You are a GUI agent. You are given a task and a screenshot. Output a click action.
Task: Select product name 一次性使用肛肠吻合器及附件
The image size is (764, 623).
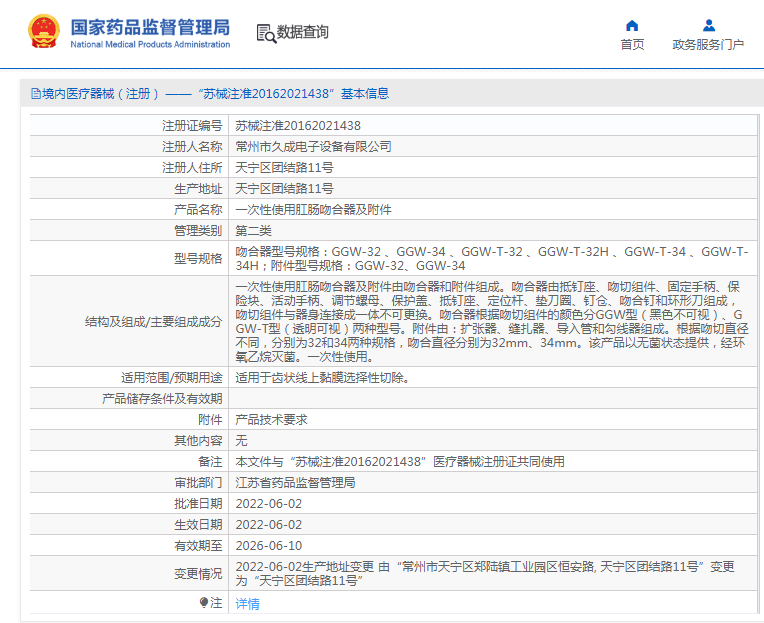click(314, 209)
